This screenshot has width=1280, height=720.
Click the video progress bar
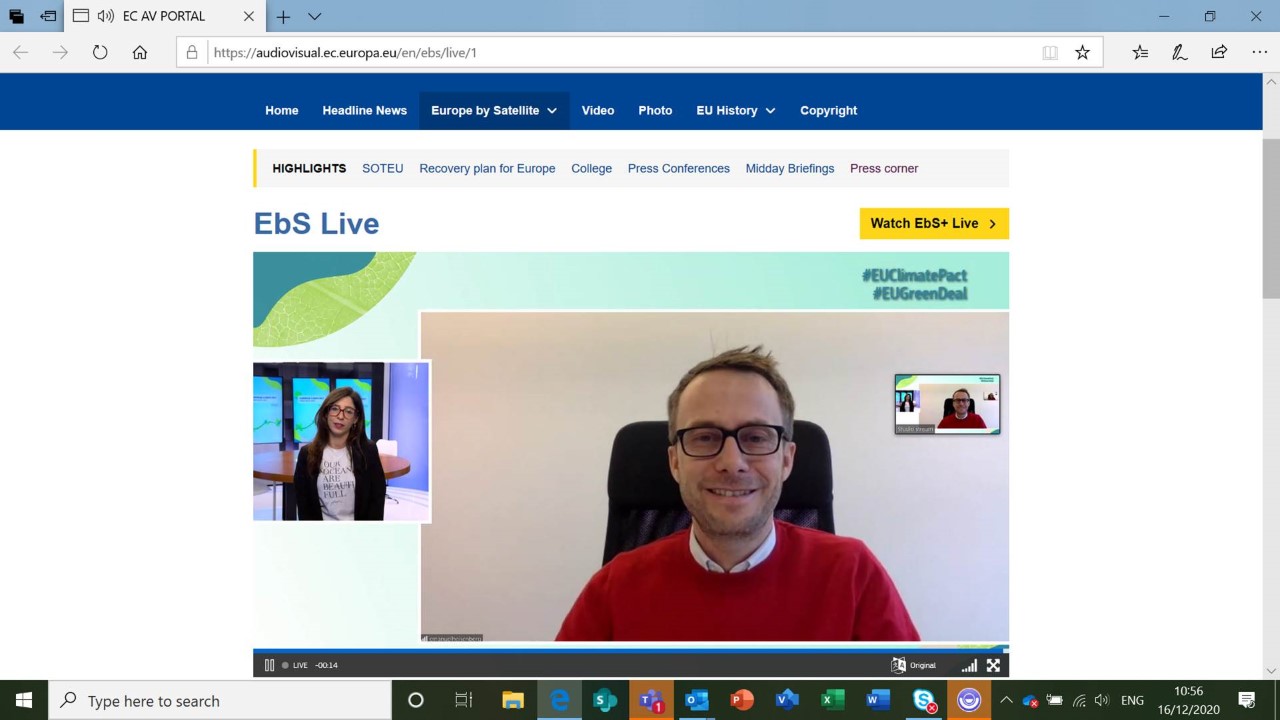tap(630, 650)
